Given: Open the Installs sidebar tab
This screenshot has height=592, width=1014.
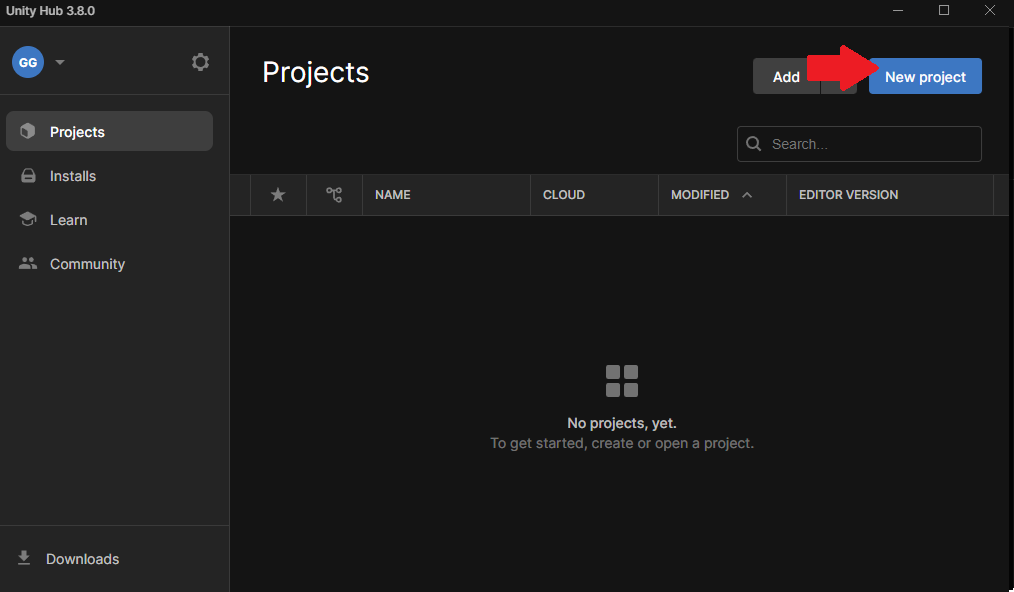Looking at the screenshot, I should 109,176.
